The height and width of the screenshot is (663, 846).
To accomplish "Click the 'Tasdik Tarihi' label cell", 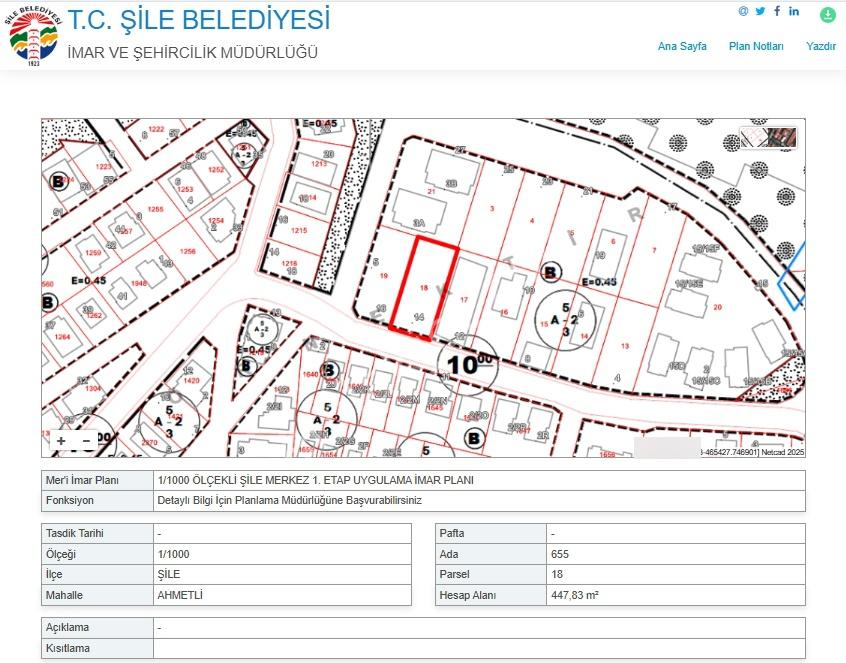I will coord(98,534).
